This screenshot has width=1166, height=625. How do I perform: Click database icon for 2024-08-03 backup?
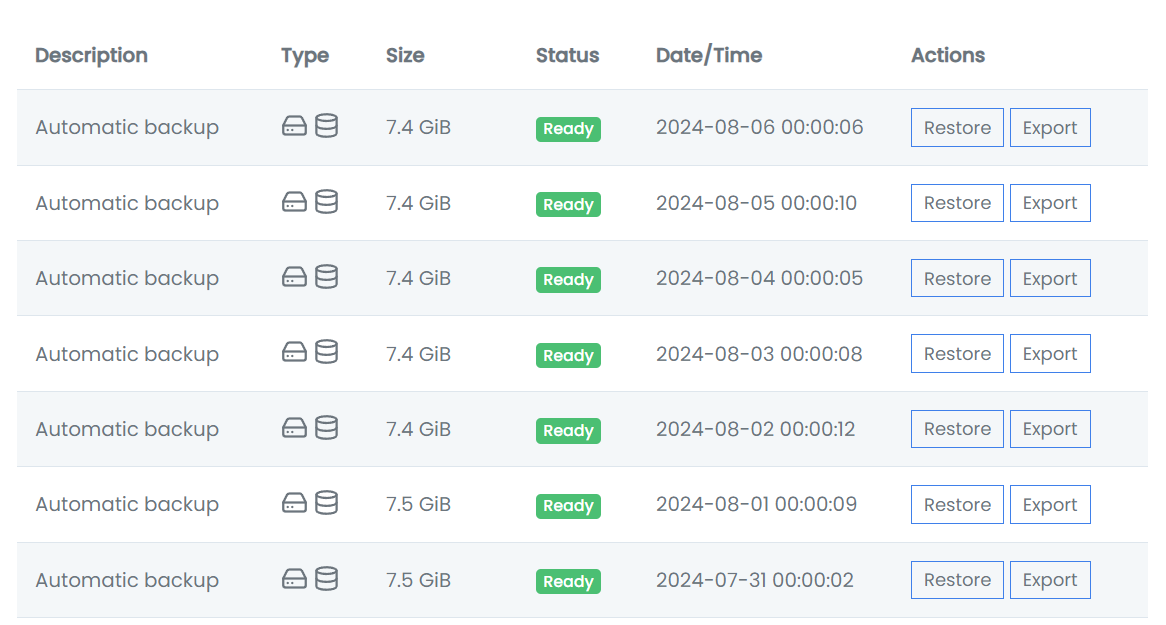pyautogui.click(x=326, y=353)
